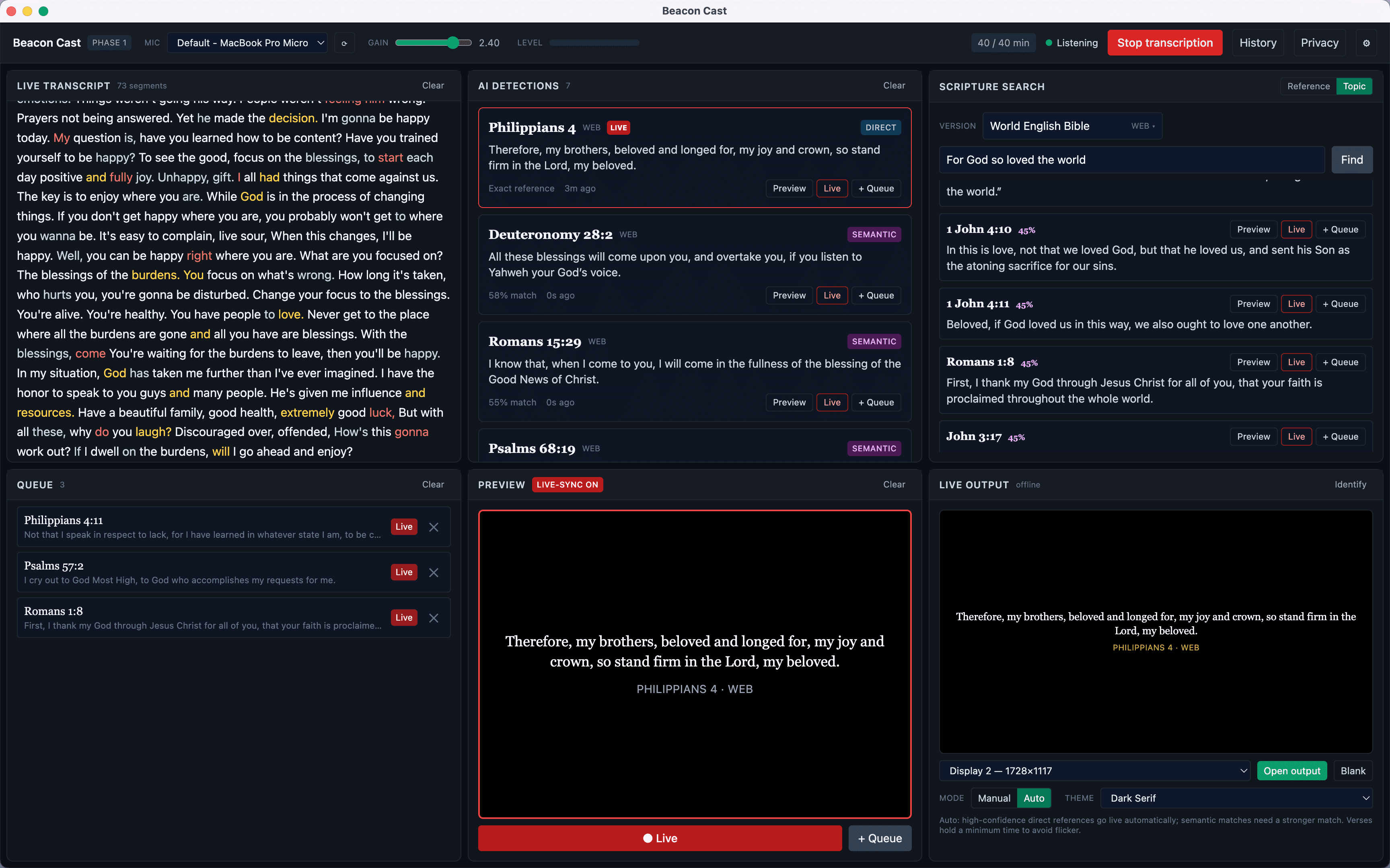Send queued Romans 1:8 Live
This screenshot has width=1390, height=868.
(403, 617)
